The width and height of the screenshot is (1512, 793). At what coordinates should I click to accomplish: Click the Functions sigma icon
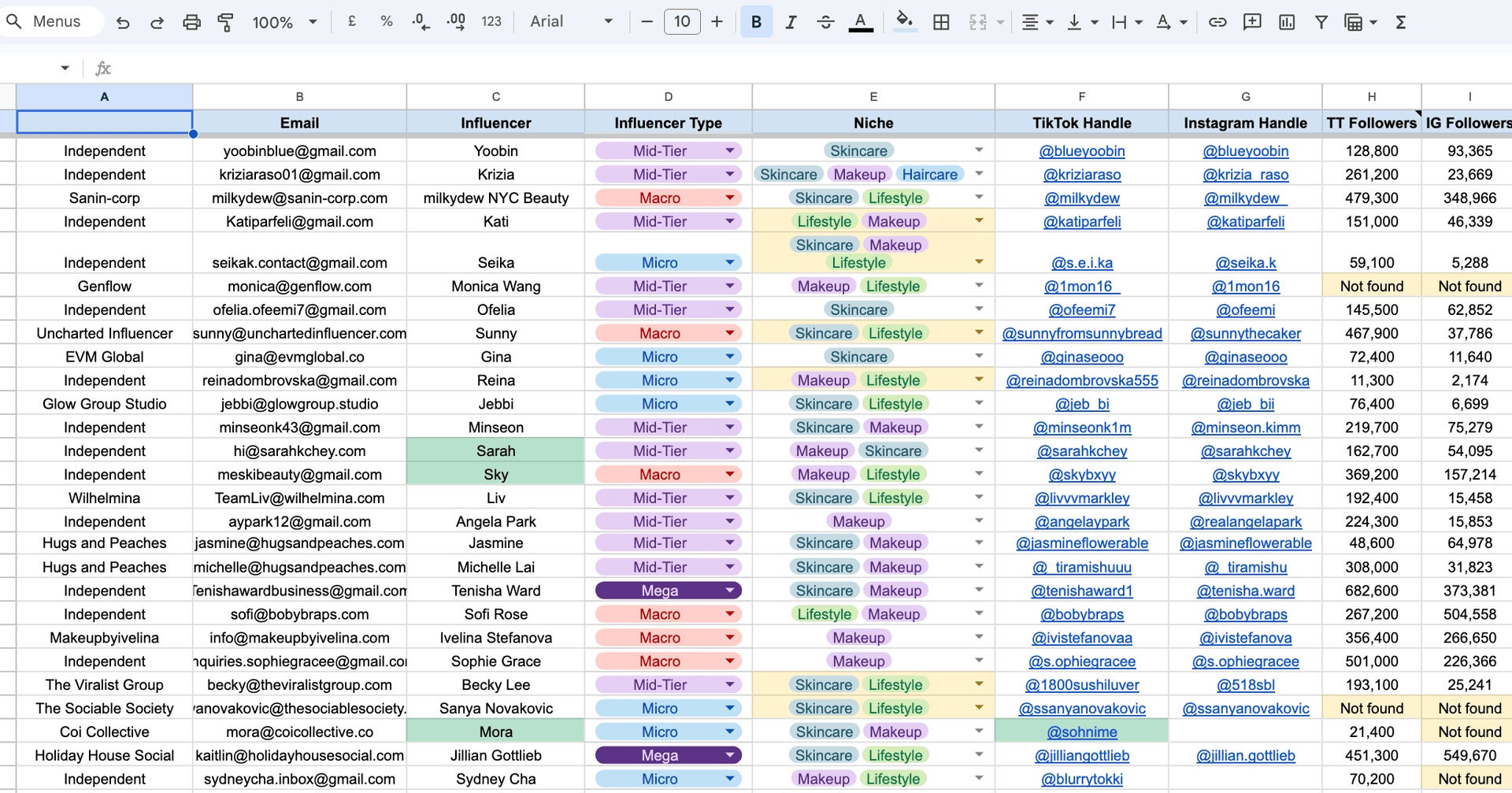1401,22
